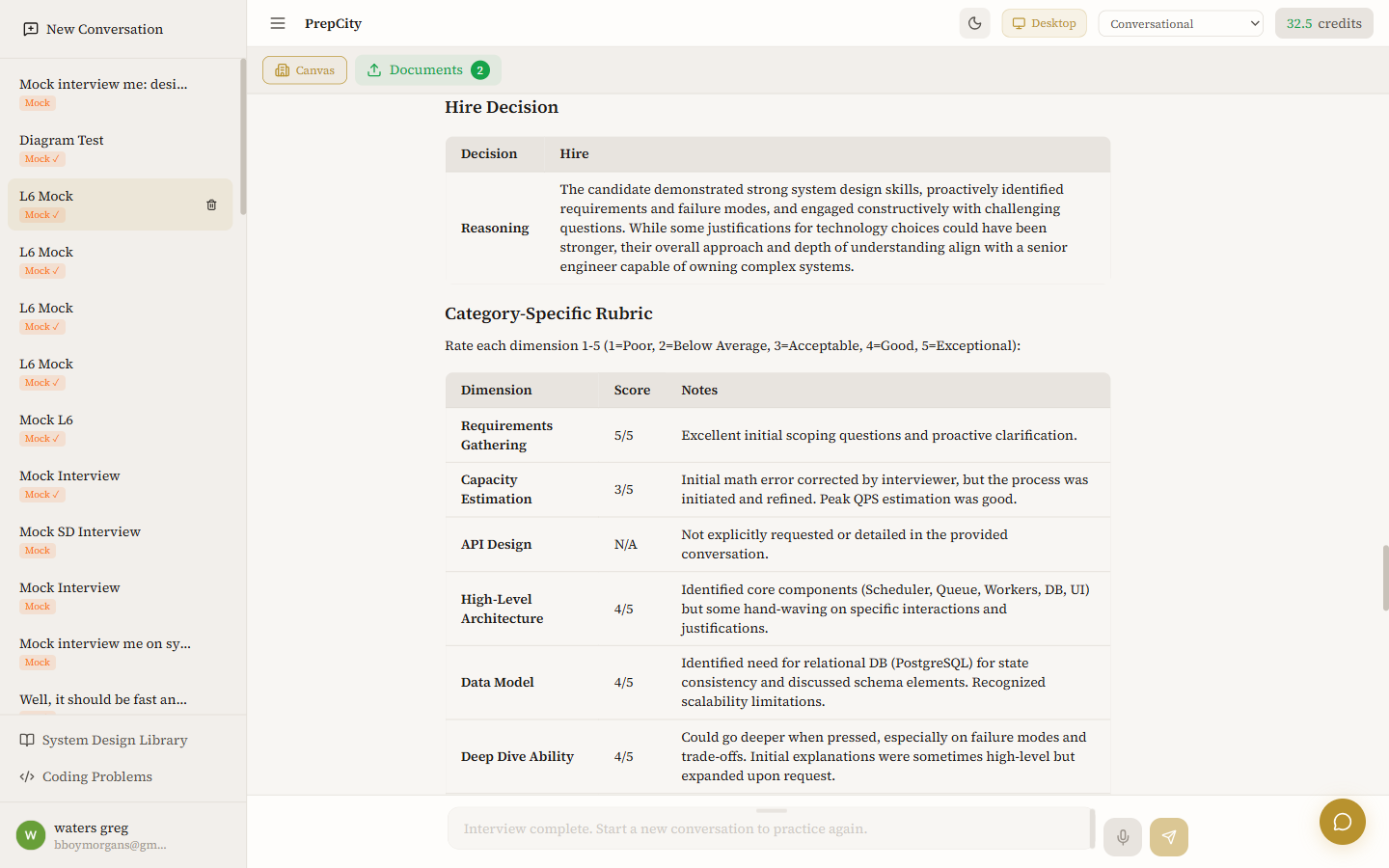Delete the selected L6 Mock conversation
The width and height of the screenshot is (1389, 868).
[x=211, y=204]
